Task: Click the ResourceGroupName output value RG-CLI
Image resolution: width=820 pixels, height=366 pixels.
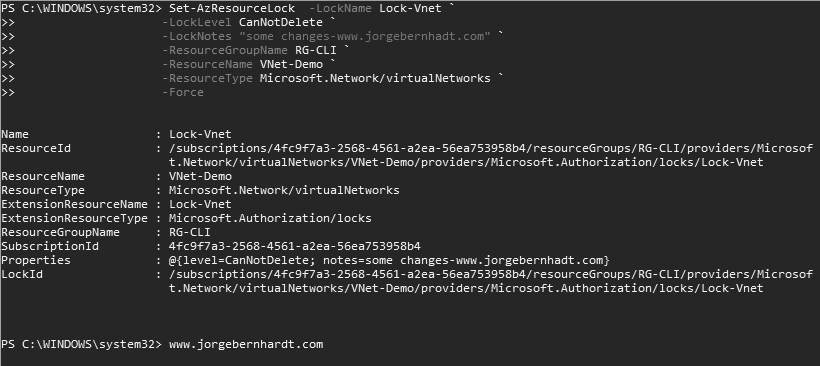Action: pyautogui.click(x=190, y=232)
